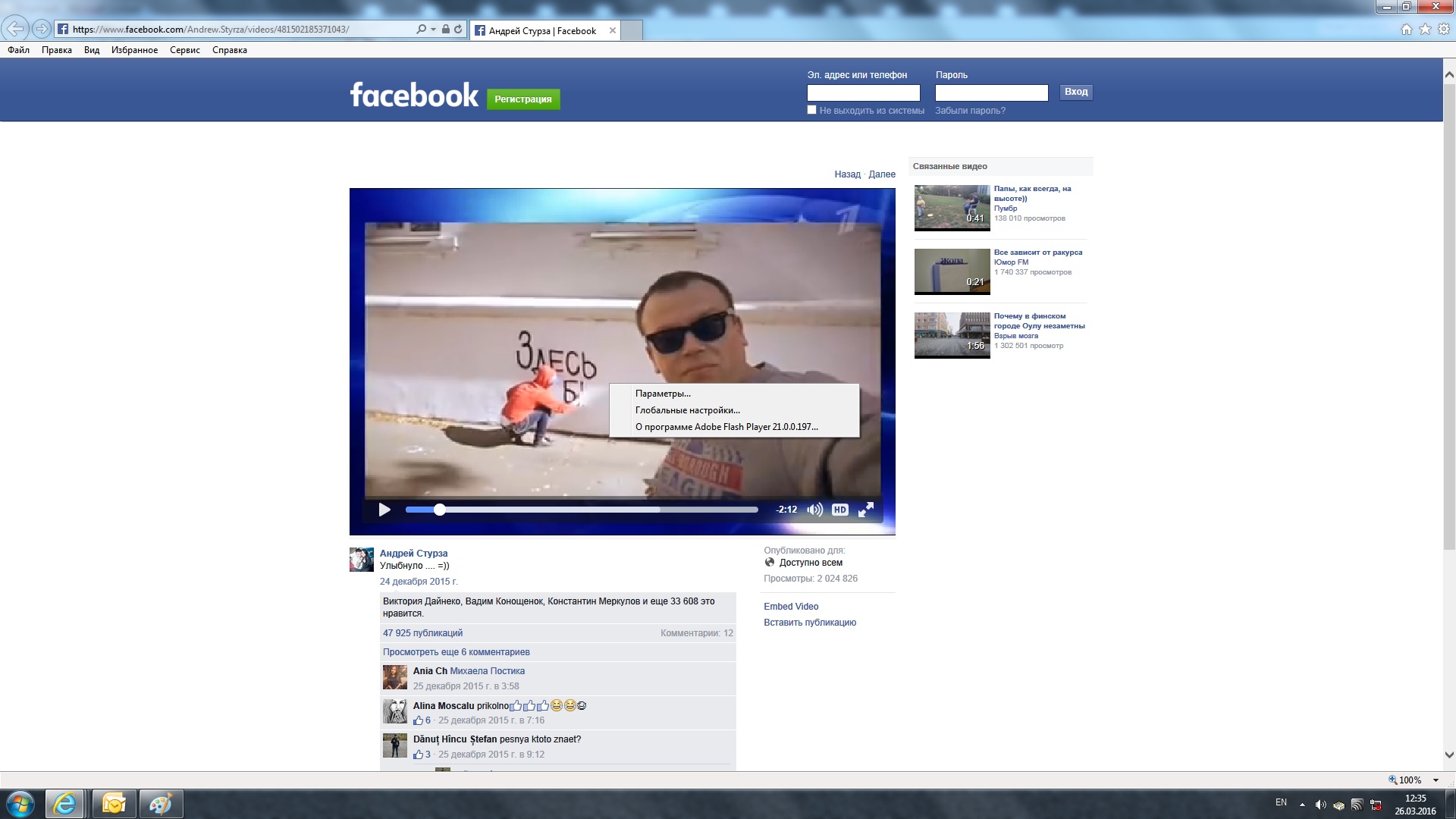Viewport: 1456px width, 819px height.
Task: Check 'Не выходить из системы' checkbox
Action: click(811, 110)
